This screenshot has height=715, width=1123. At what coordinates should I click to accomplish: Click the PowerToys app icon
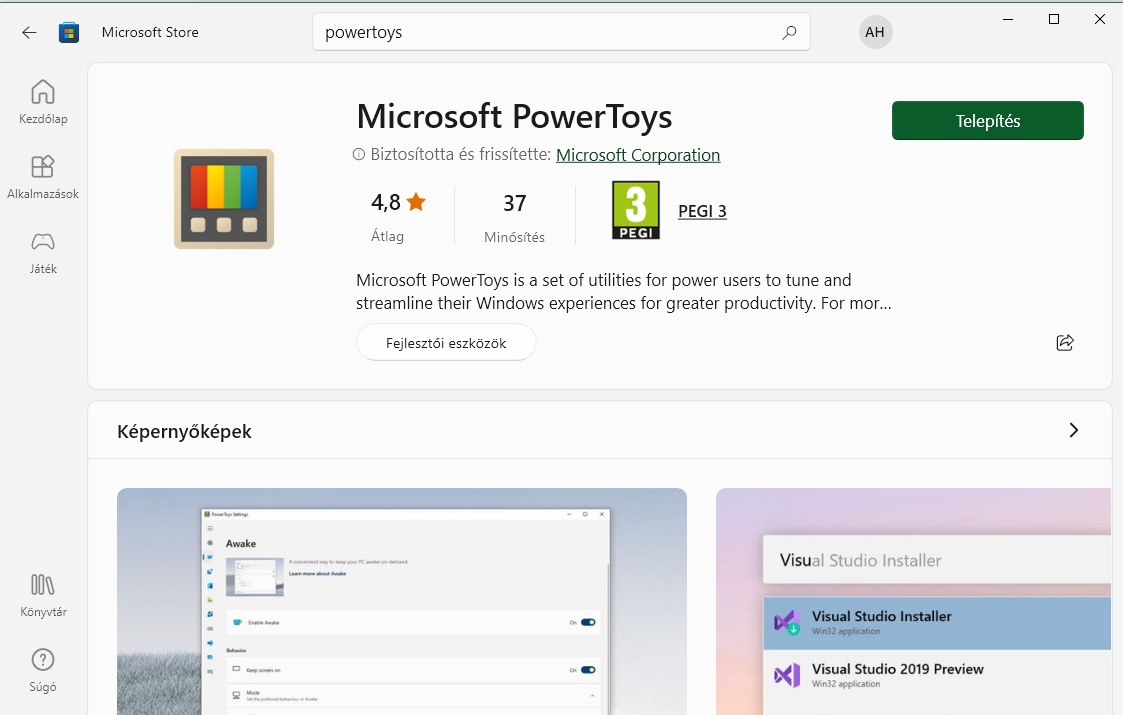tap(224, 199)
